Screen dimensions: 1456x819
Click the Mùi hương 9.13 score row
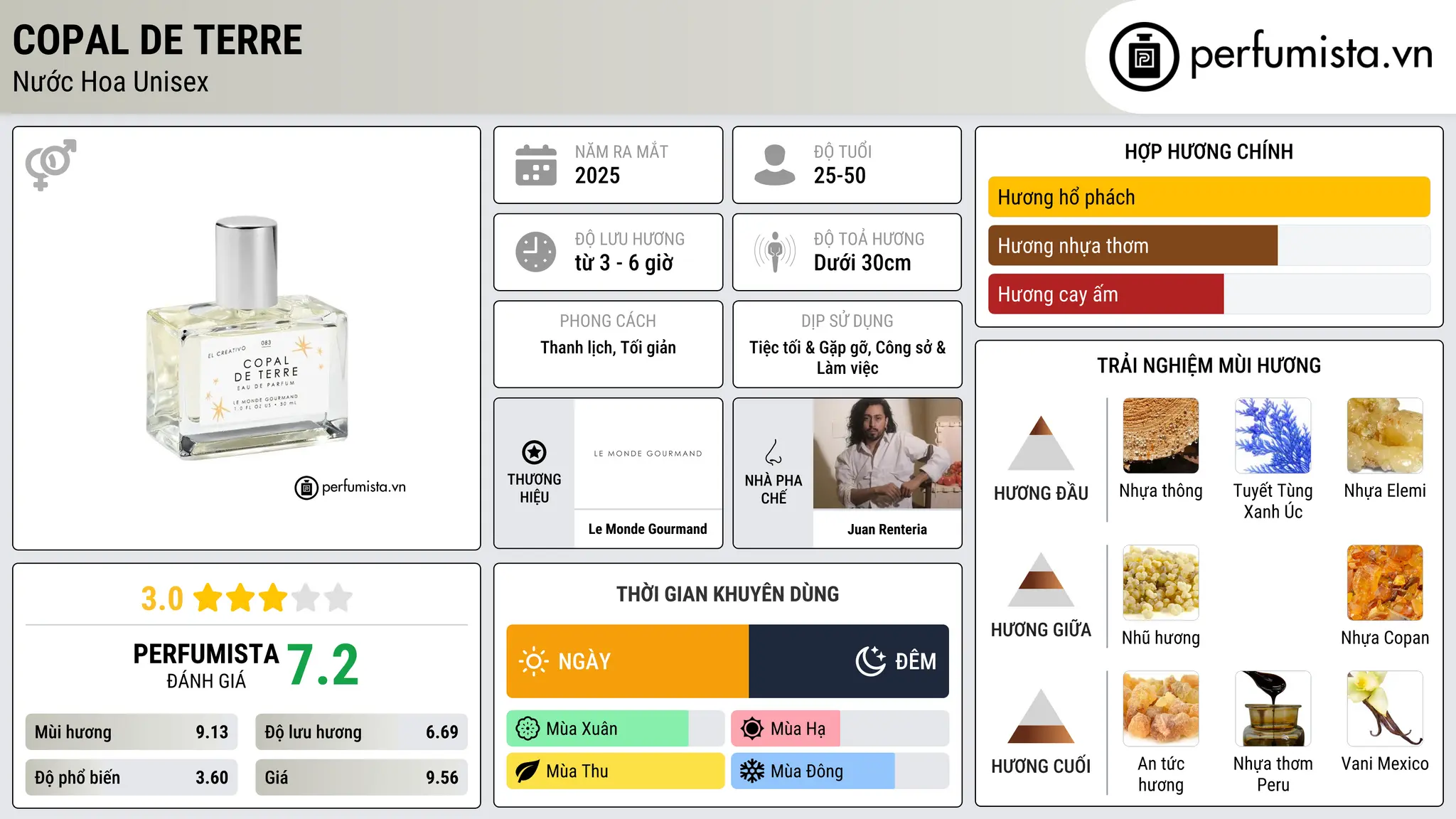pos(132,732)
